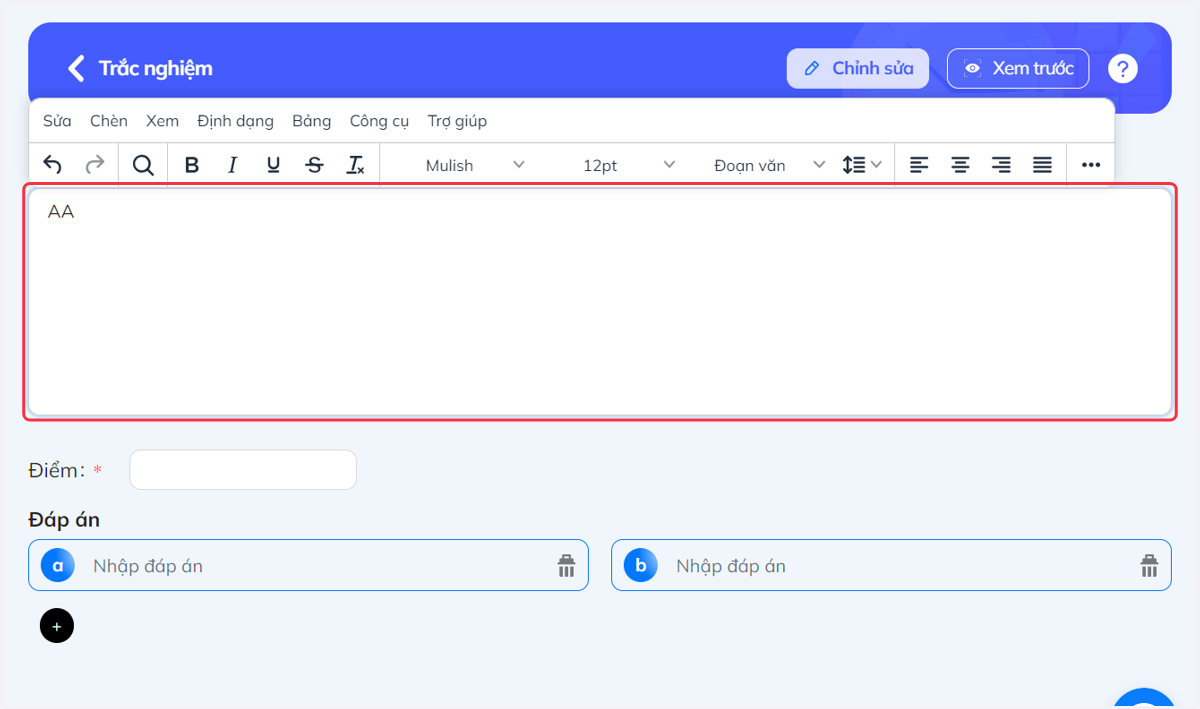Open the Mulish font family dropdown

465,165
